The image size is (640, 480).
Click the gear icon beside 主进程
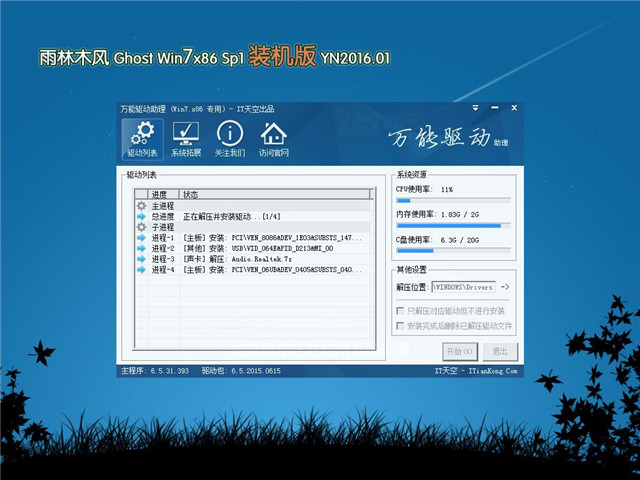[141, 206]
